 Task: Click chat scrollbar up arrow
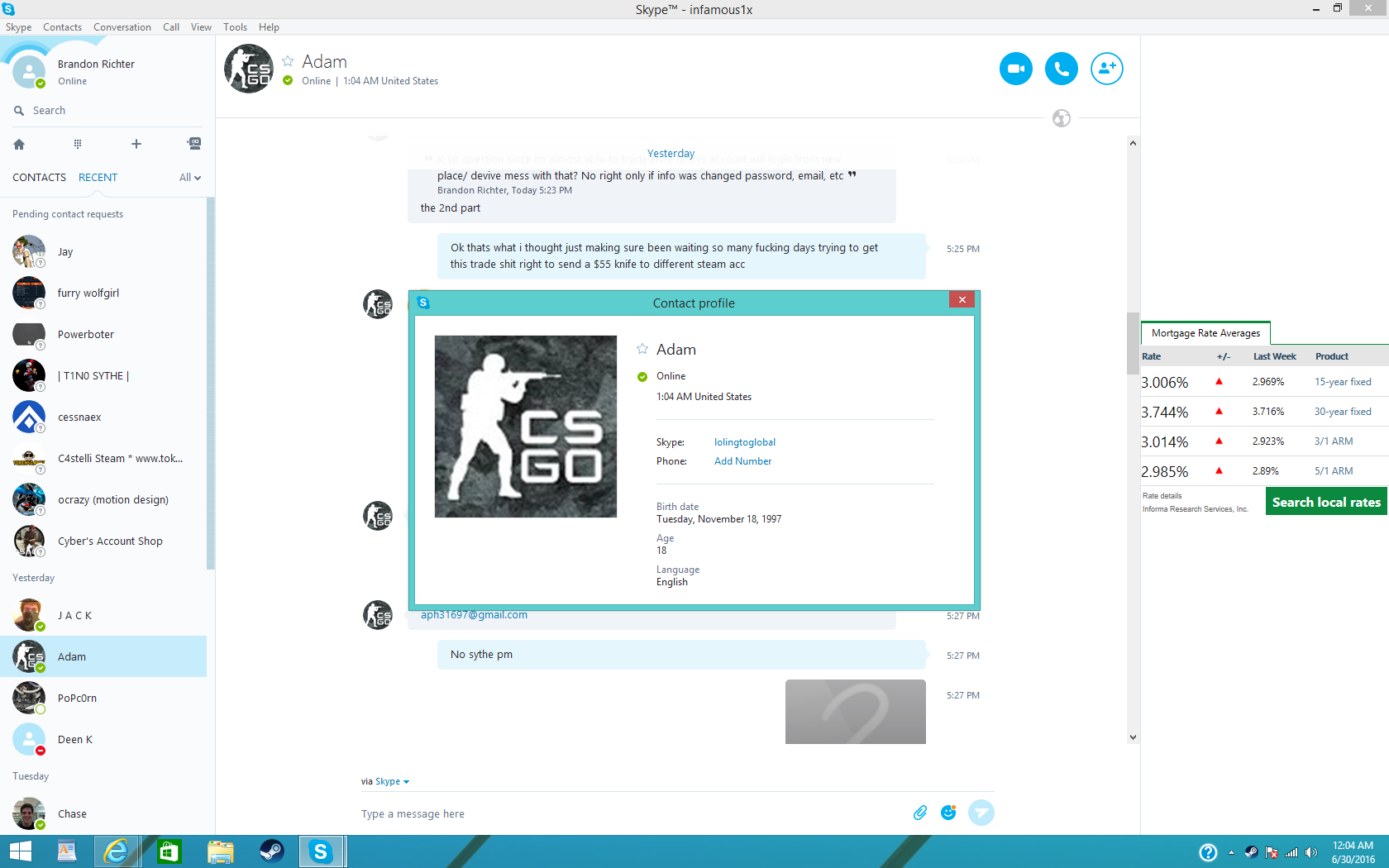pos(1133,143)
